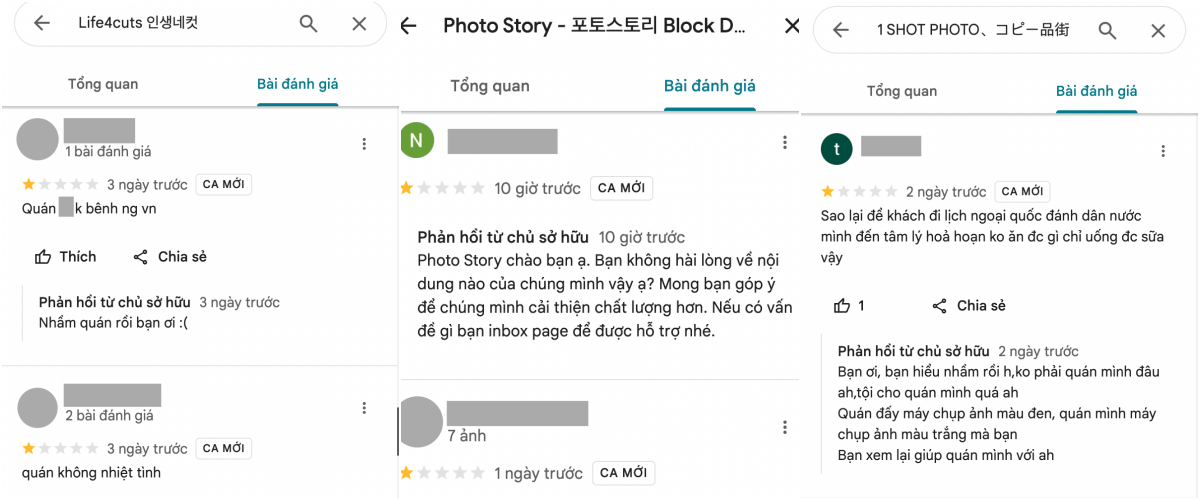This screenshot has height=500, width=1200.
Task: Click search magnifier in Life4cuts bar
Action: (x=309, y=23)
